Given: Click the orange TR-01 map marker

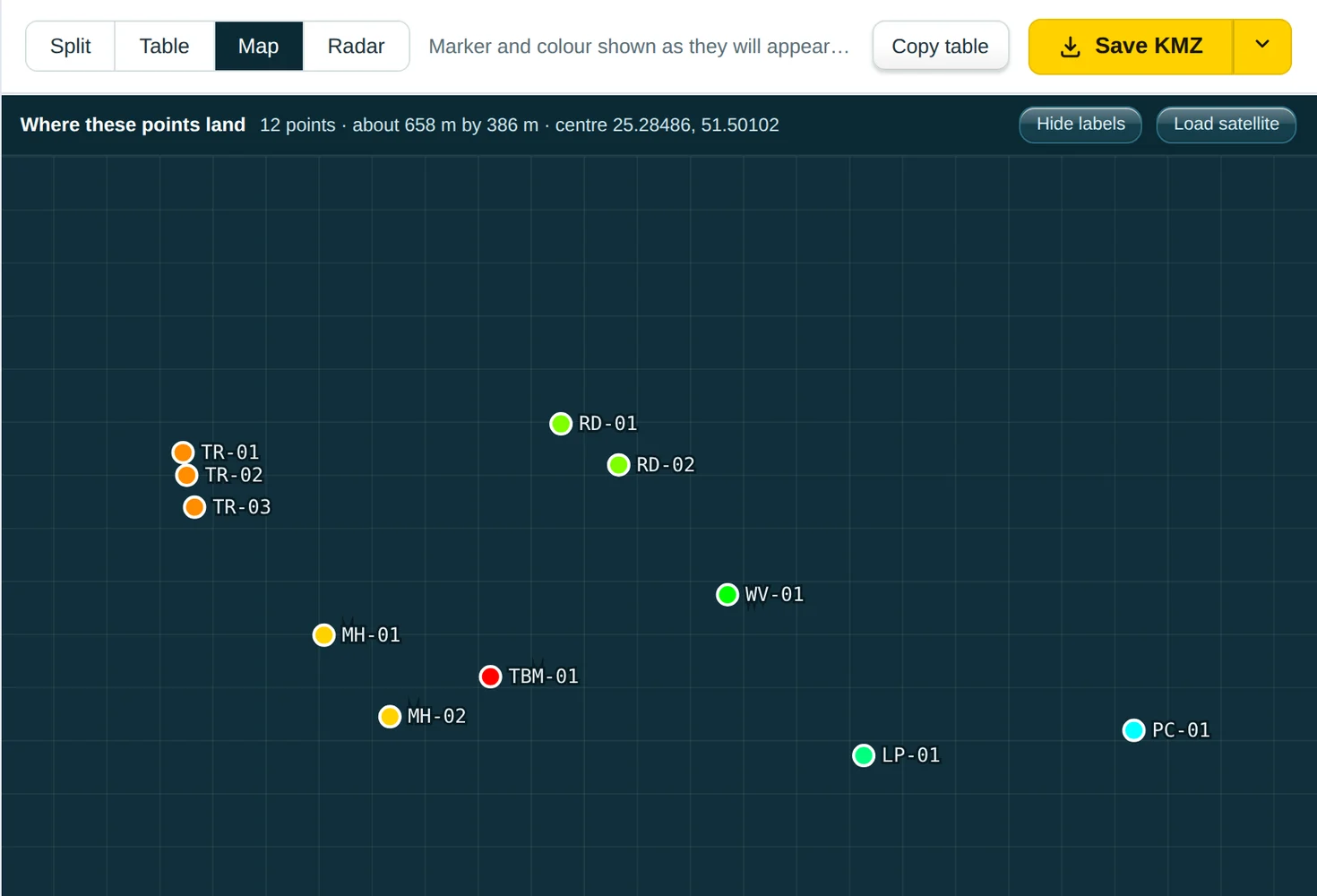Looking at the screenshot, I should [183, 452].
